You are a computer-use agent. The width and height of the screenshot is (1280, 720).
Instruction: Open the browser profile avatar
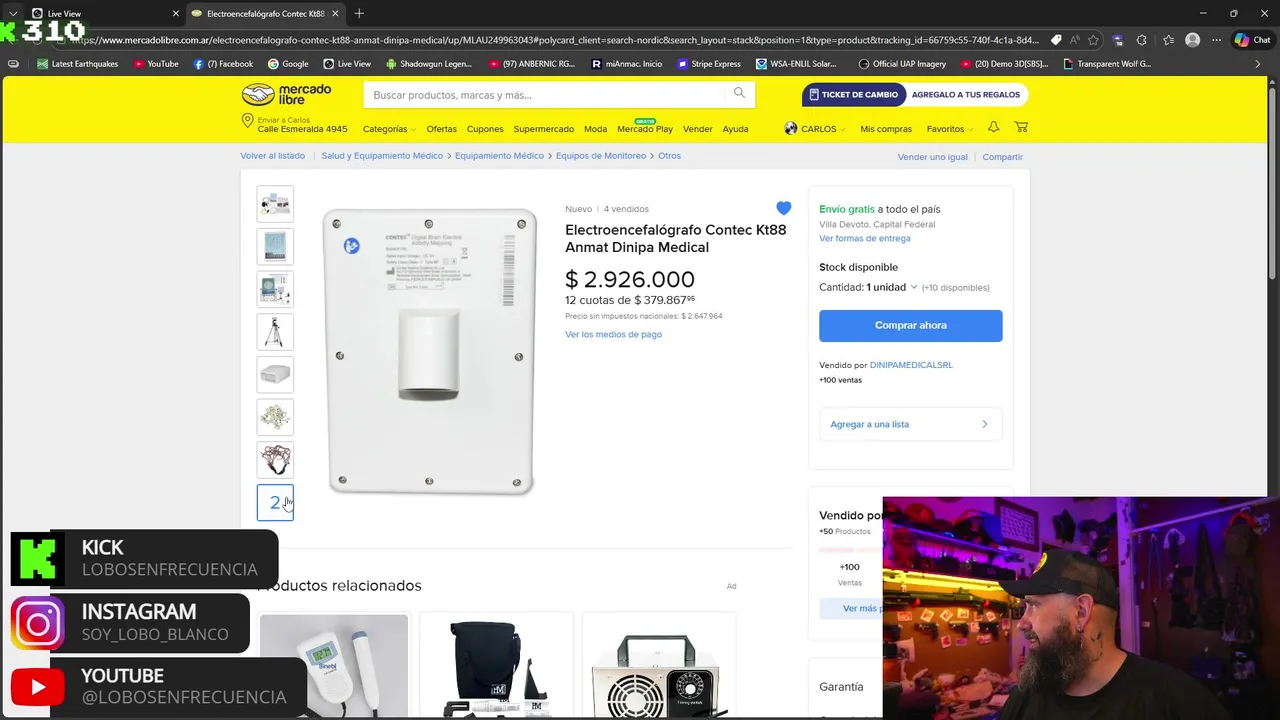coord(1192,40)
